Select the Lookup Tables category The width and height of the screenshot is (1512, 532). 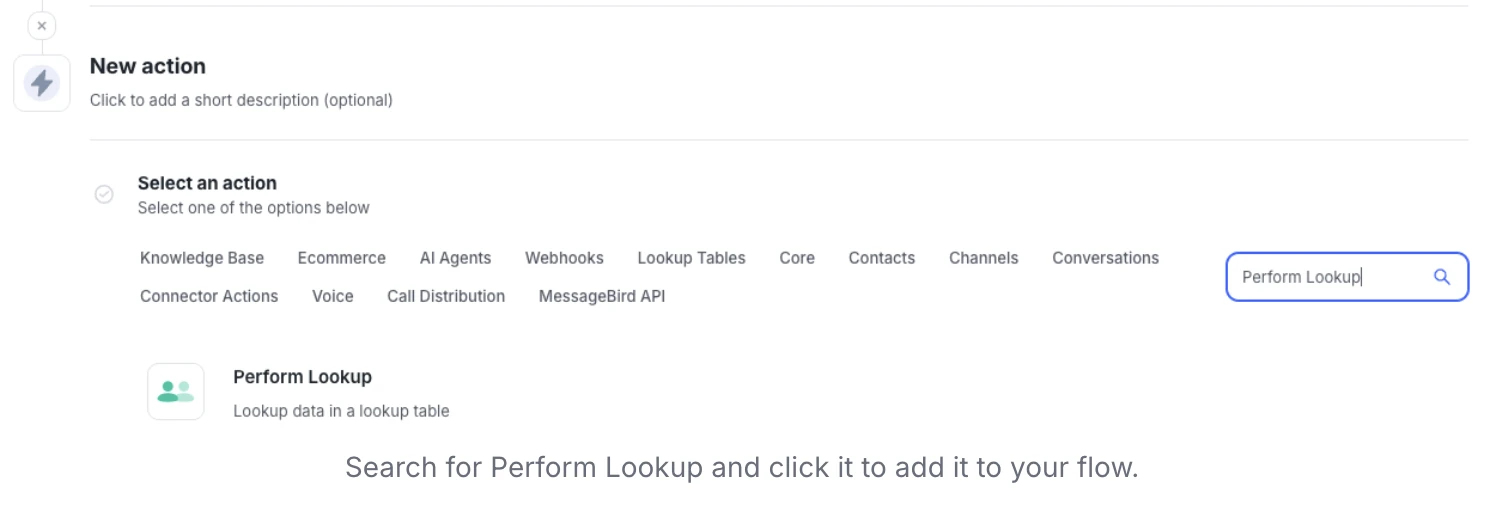click(x=691, y=258)
